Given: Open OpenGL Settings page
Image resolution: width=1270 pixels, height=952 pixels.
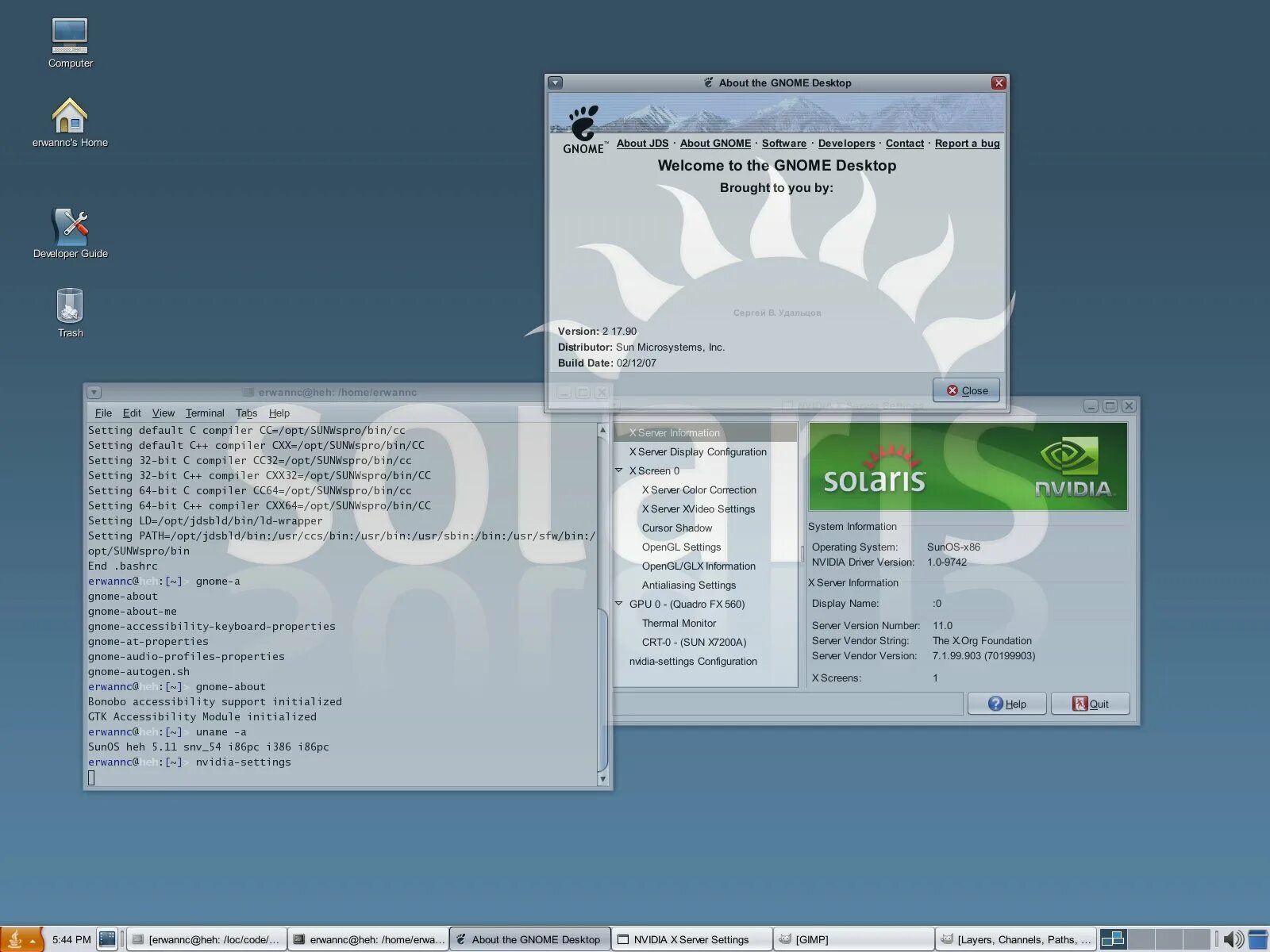Looking at the screenshot, I should tap(706, 547).
